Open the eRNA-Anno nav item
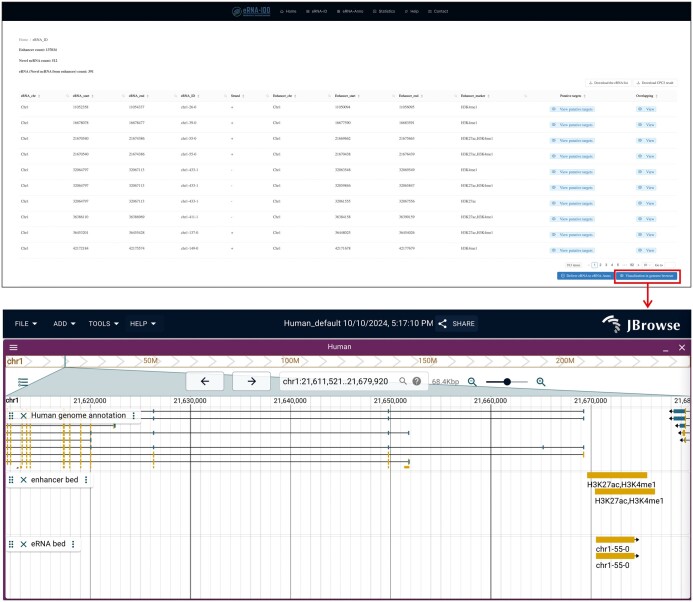Image resolution: width=693 pixels, height=602 pixels. click(x=350, y=11)
